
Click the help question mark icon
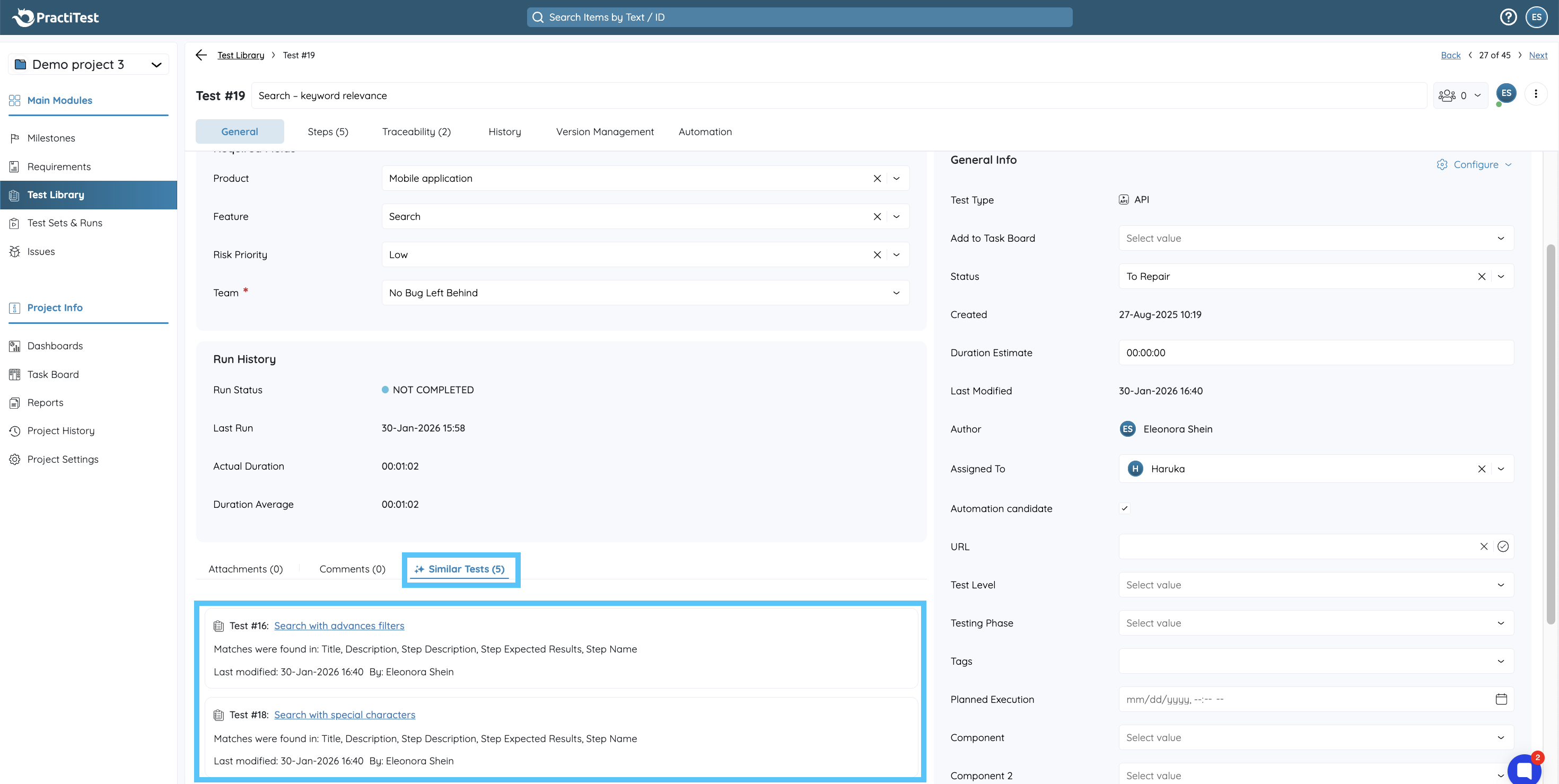click(x=1508, y=17)
